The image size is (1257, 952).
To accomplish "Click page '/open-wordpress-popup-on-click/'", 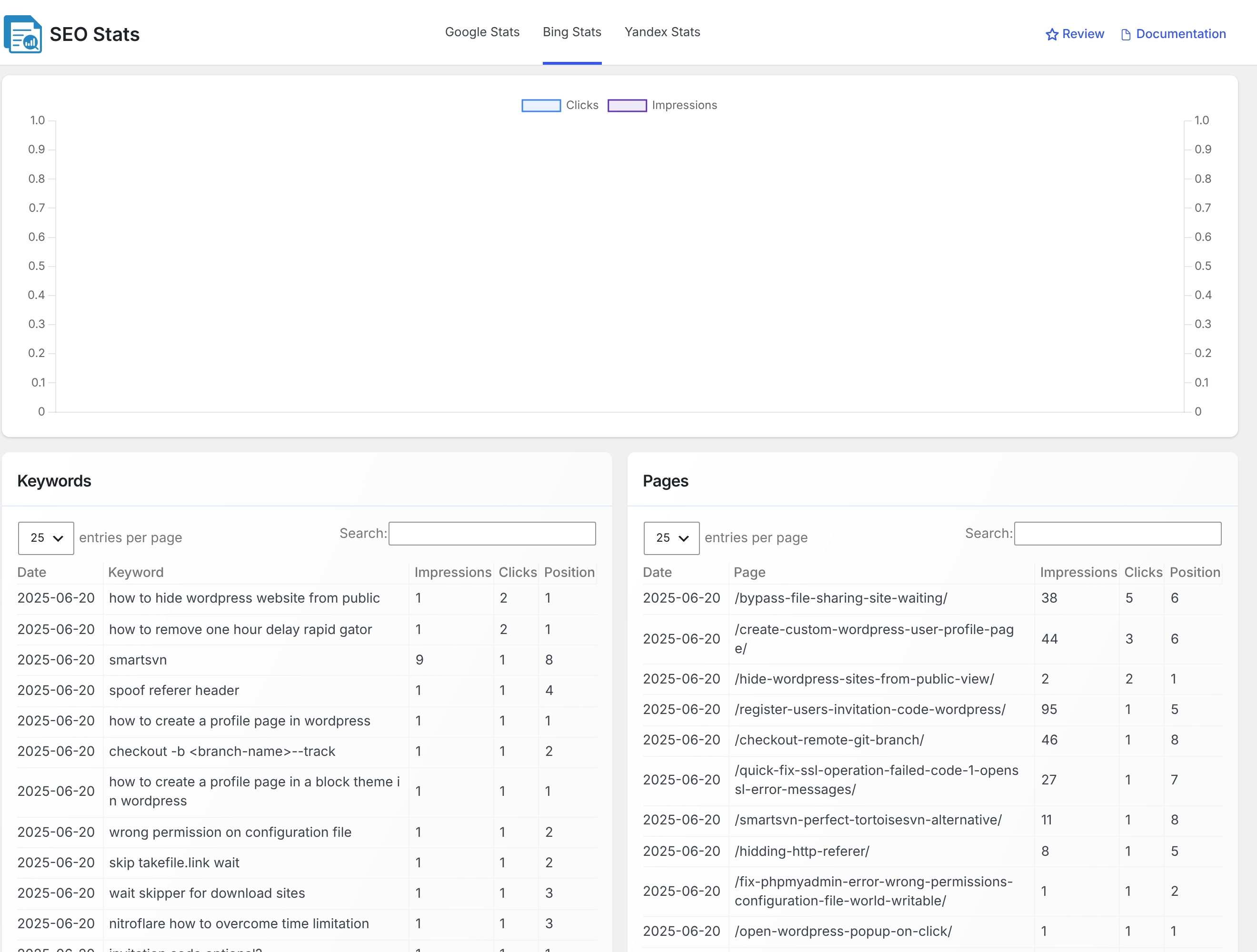I will tap(843, 932).
